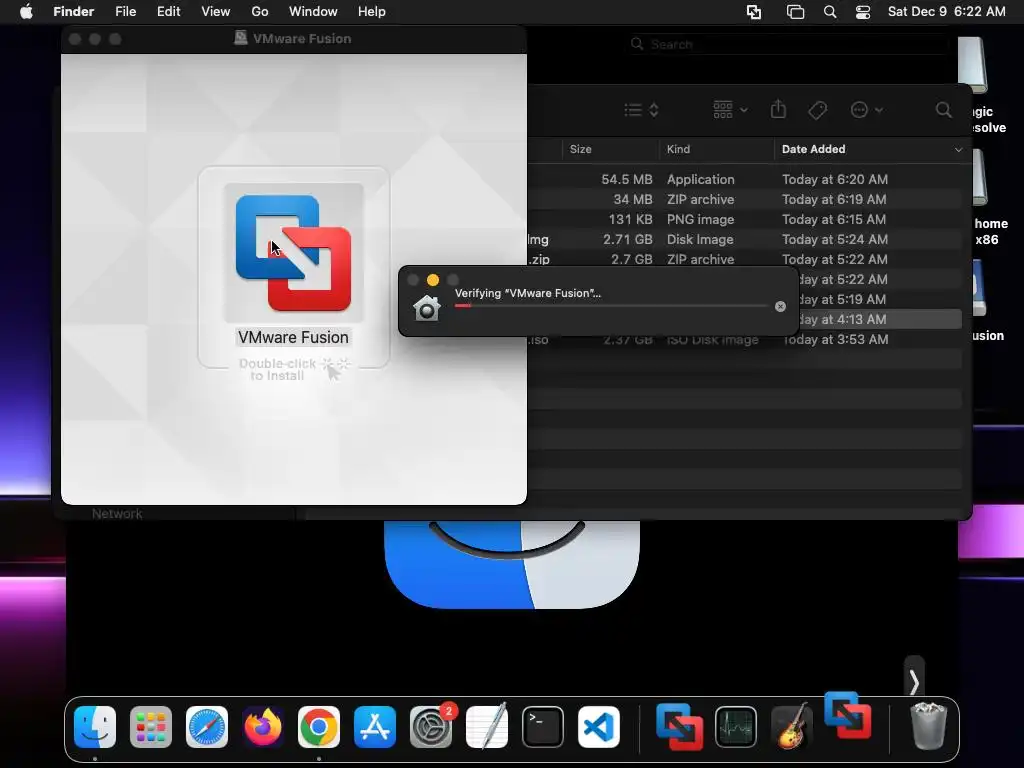Click the home icon in verify dialog

426,308
